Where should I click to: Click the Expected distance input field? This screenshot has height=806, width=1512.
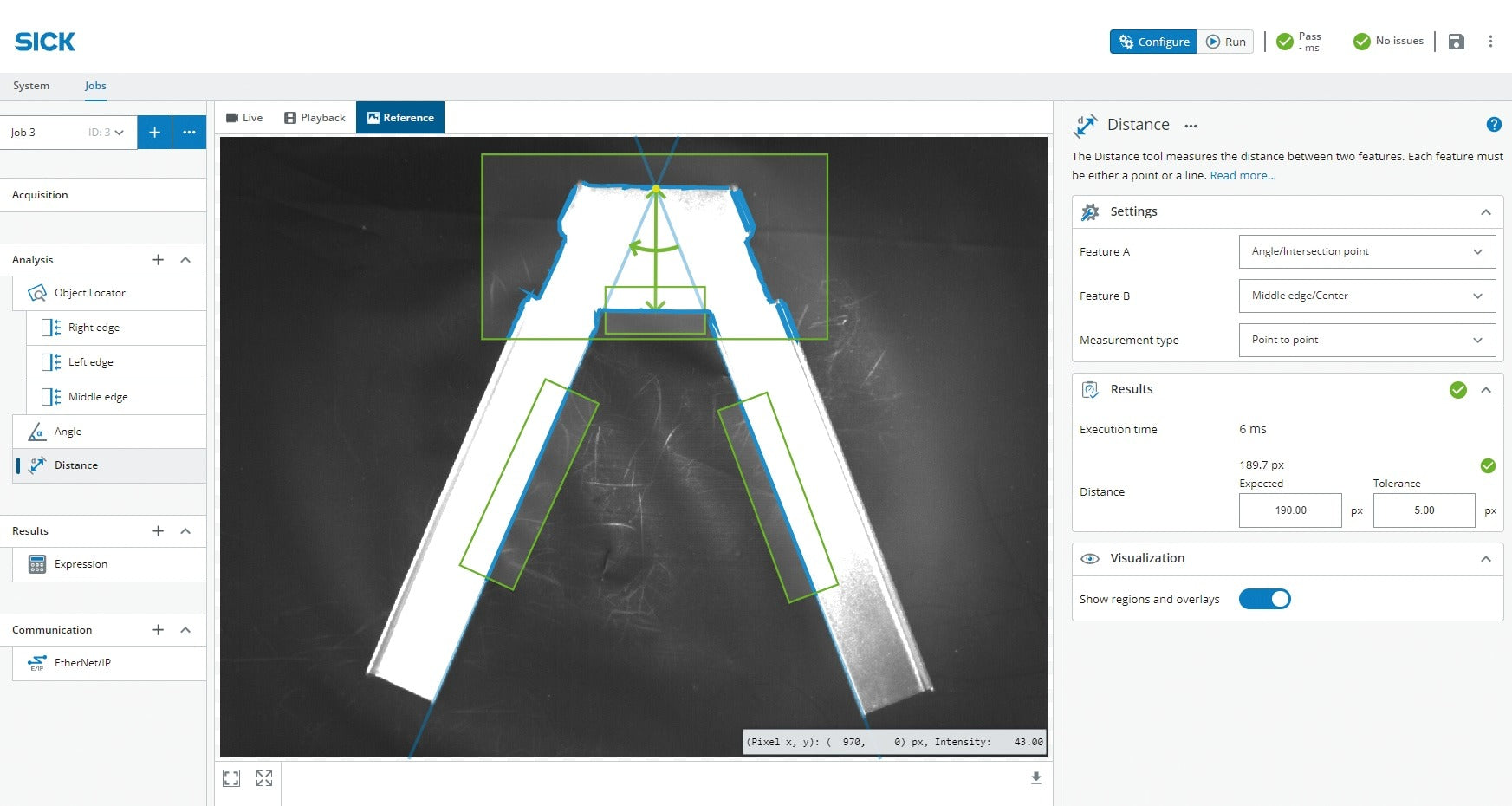[x=1289, y=510]
